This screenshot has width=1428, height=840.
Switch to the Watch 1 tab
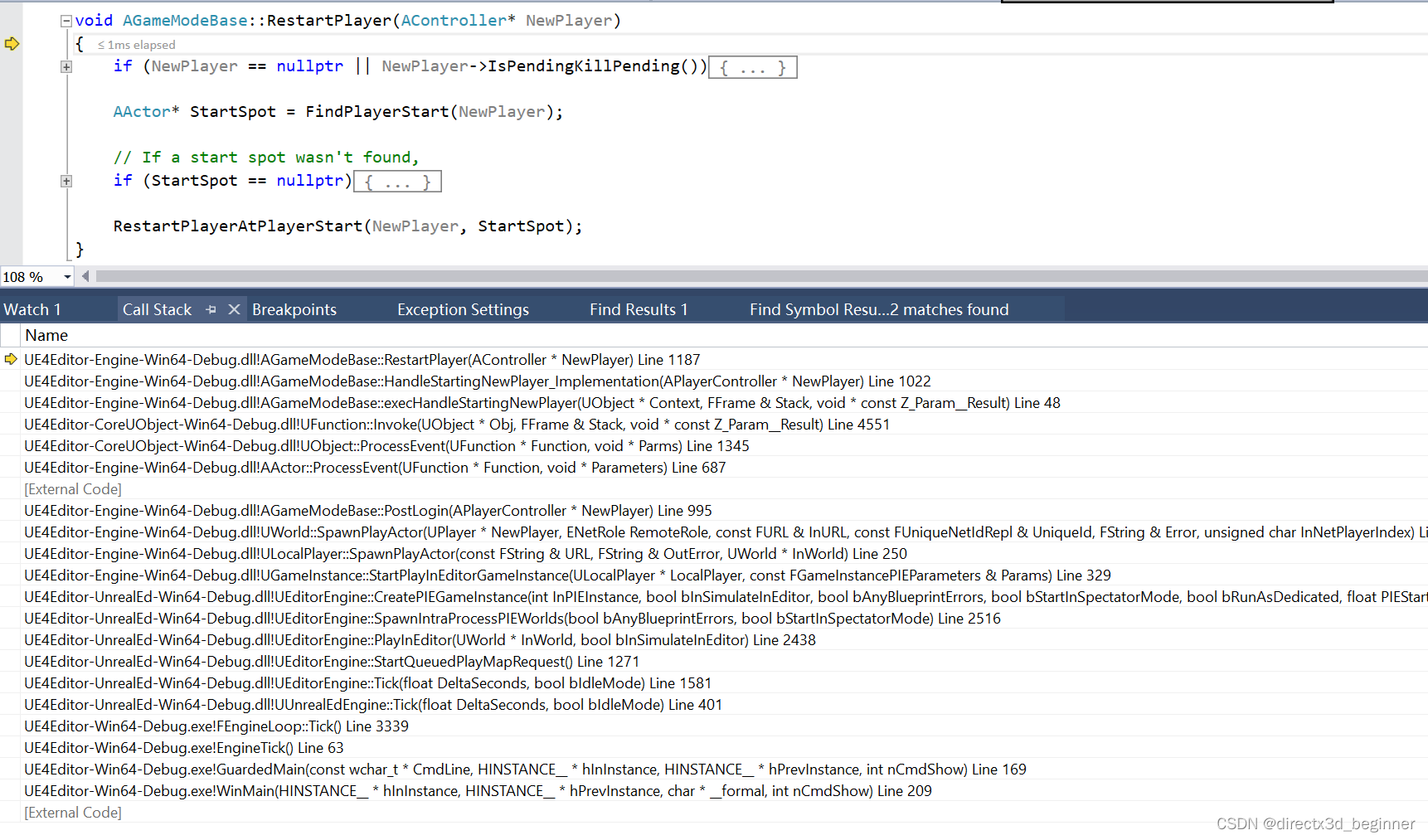tap(32, 309)
